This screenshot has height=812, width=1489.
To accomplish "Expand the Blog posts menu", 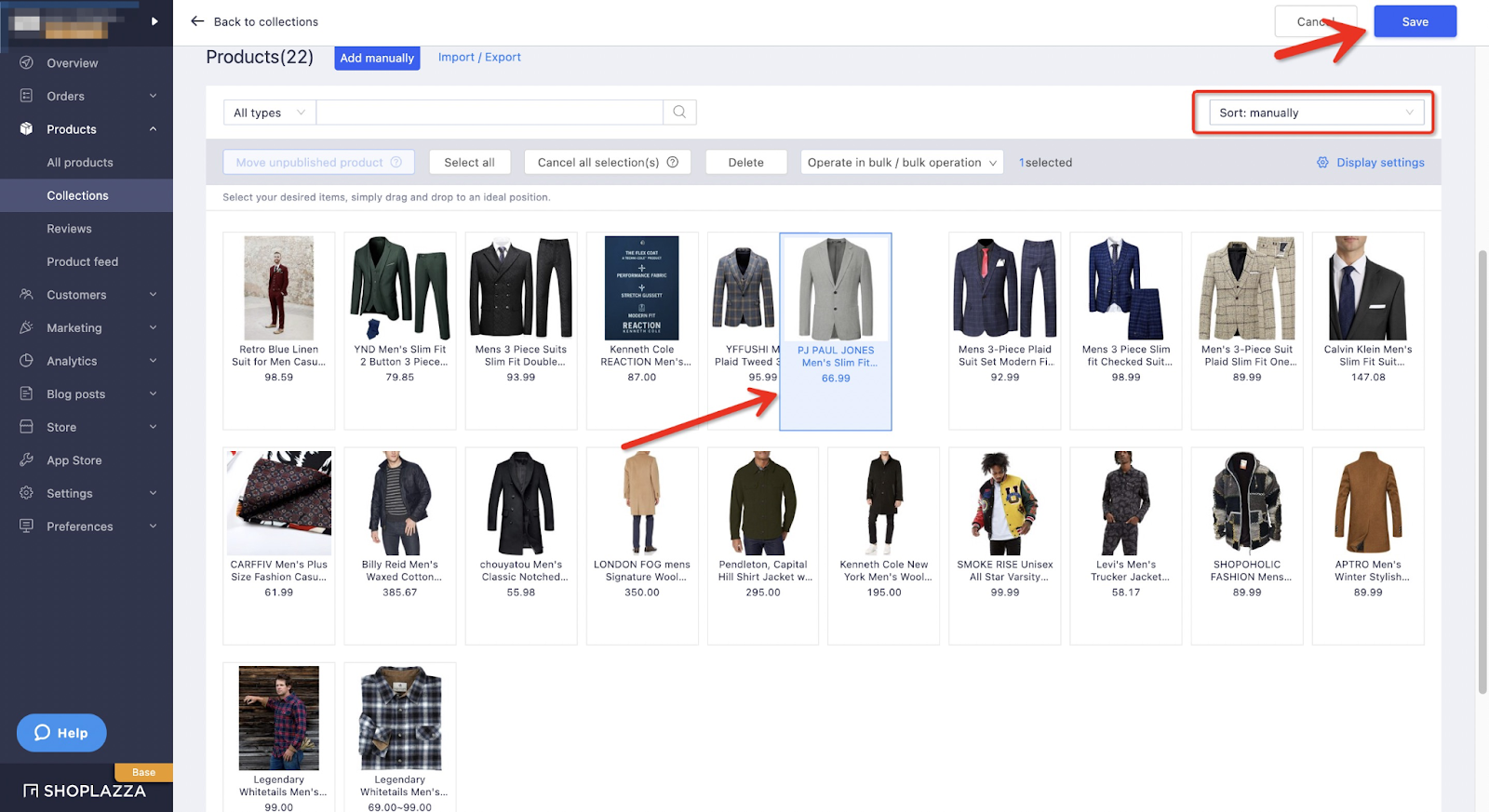I will tap(153, 393).
